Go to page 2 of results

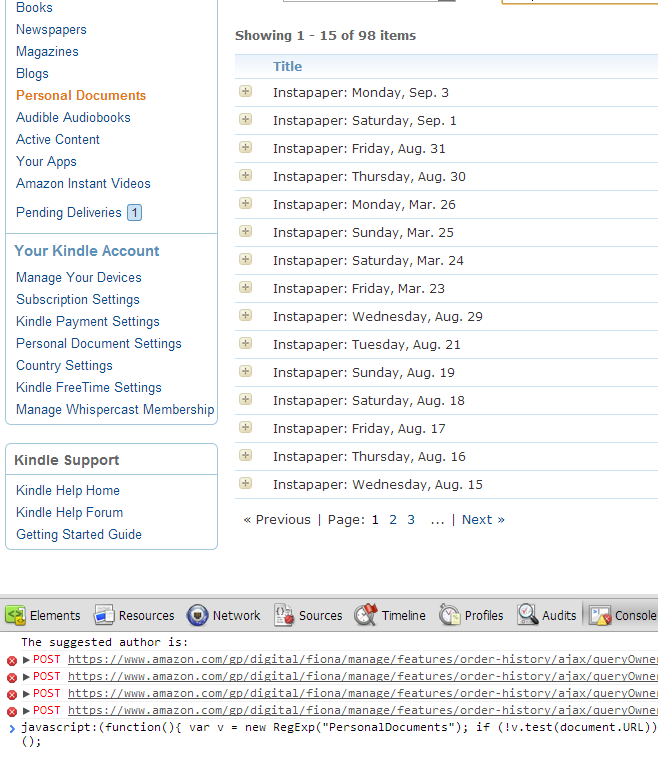[393, 520]
